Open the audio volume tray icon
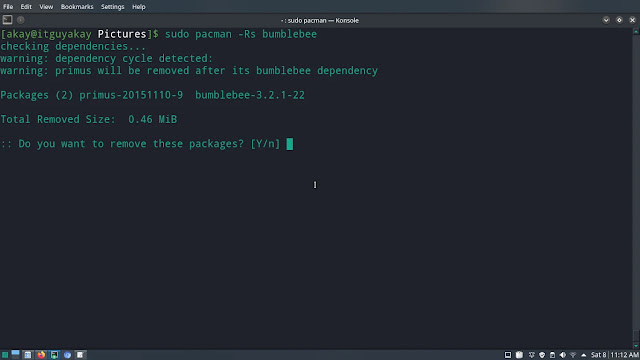Viewport: 640px width, 360px height. [563, 355]
